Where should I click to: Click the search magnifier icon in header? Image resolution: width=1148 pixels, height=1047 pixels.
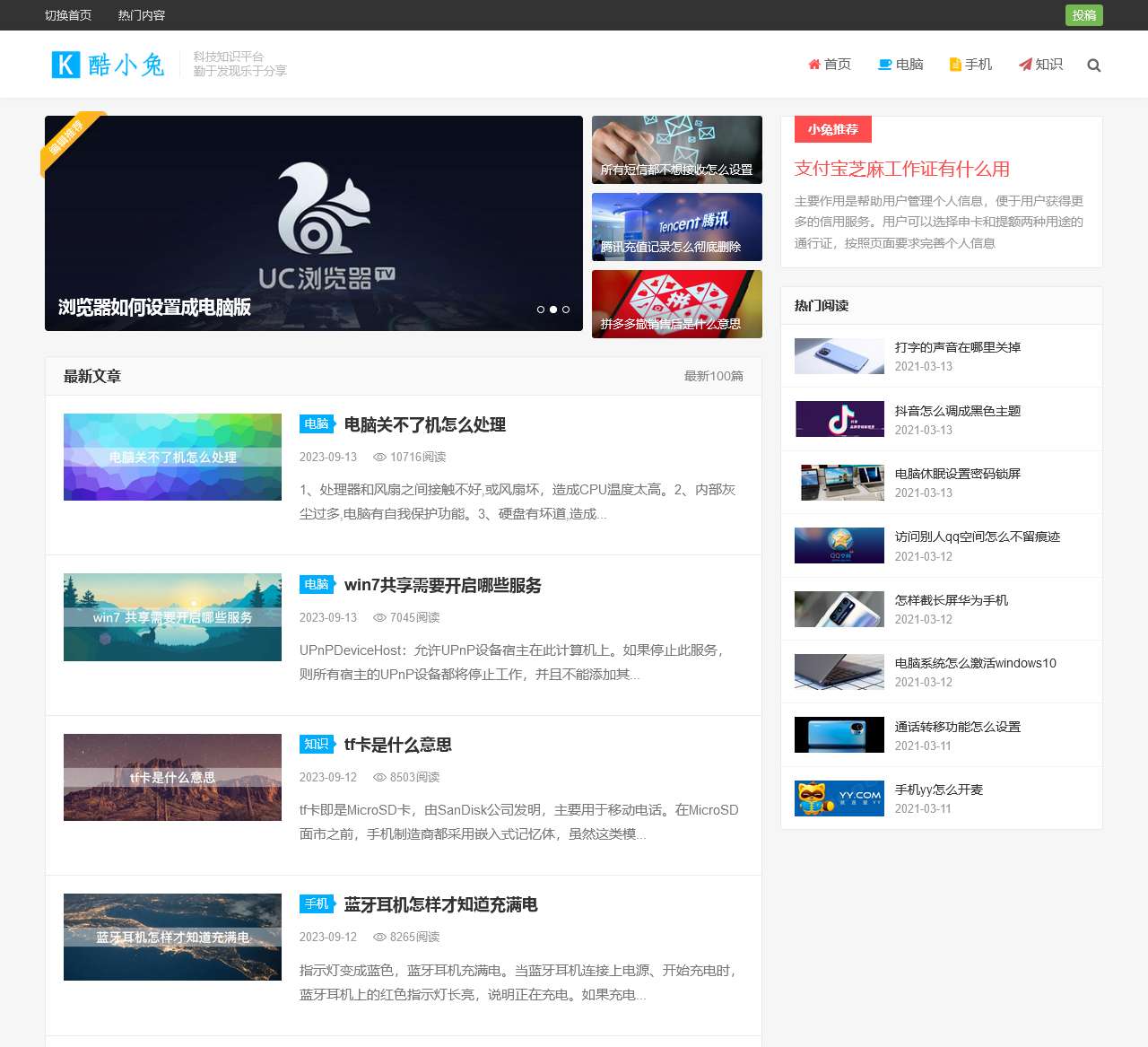pyautogui.click(x=1093, y=65)
